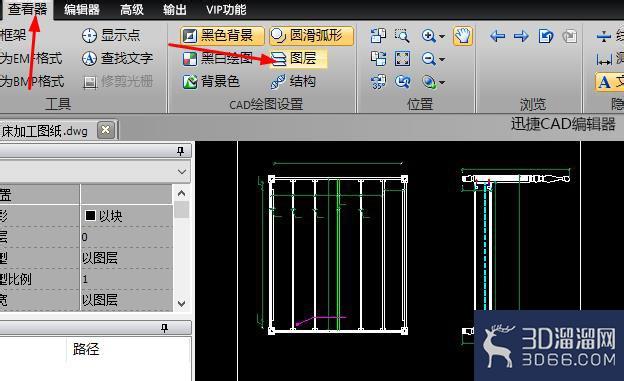624x381 pixels.
Task: Open the 高级 ribbon tab
Action: pos(132,10)
